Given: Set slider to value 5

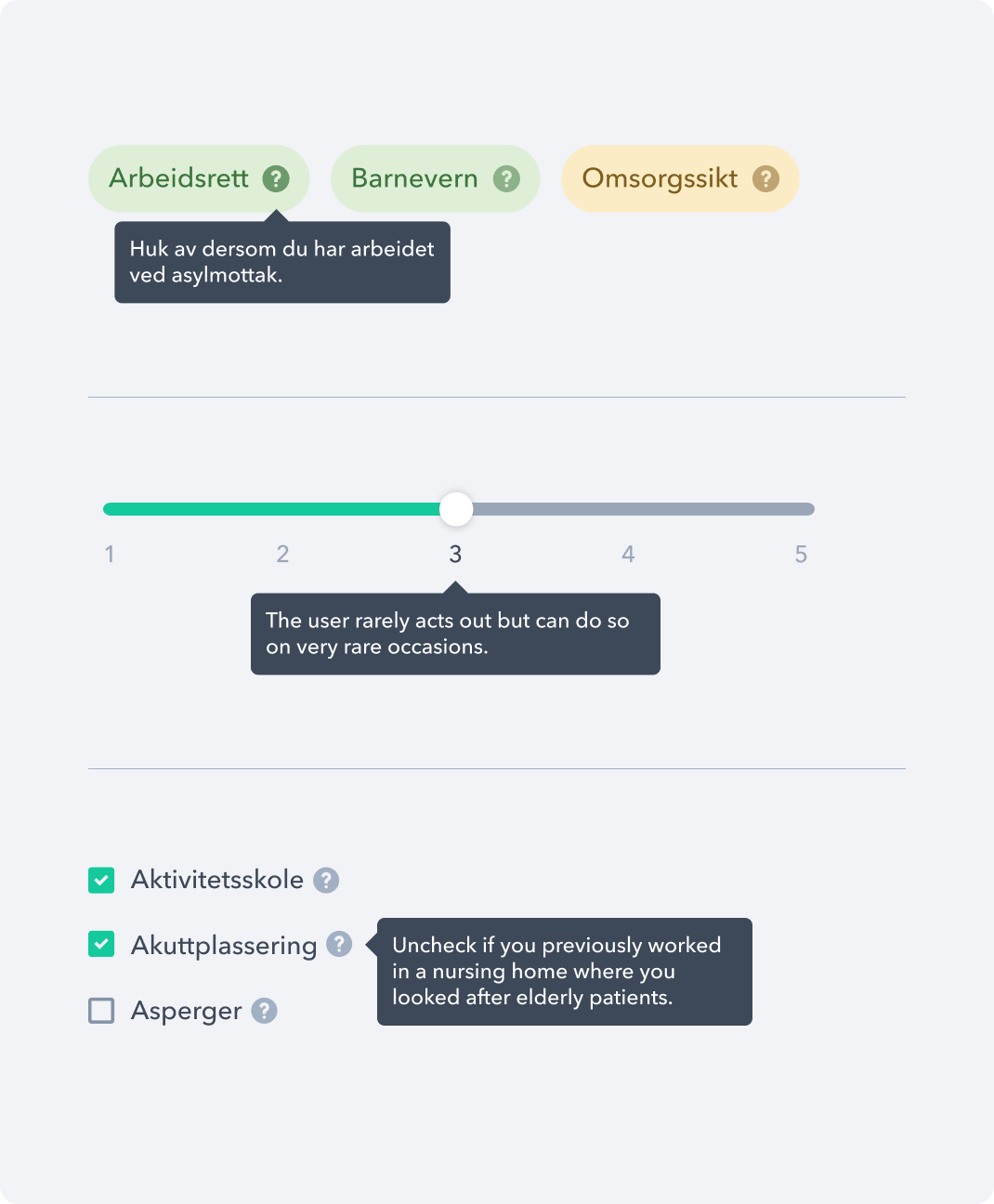Looking at the screenshot, I should [x=801, y=509].
